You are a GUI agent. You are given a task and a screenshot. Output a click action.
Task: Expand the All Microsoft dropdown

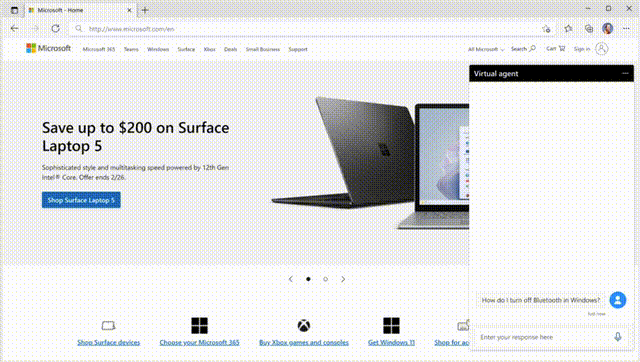(486, 49)
